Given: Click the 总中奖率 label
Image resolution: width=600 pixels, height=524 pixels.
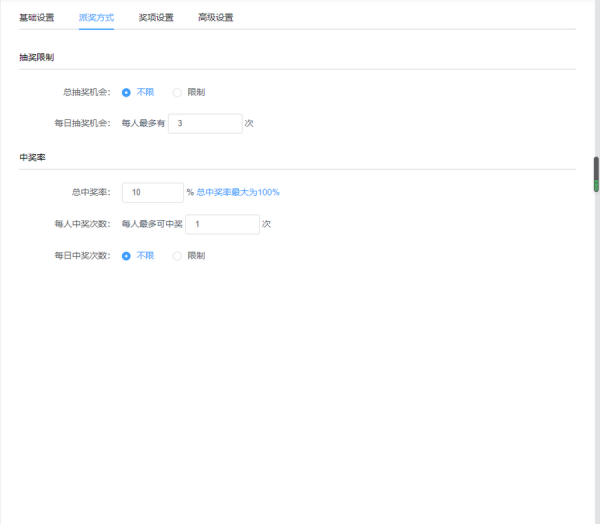Looking at the screenshot, I should pos(91,192).
